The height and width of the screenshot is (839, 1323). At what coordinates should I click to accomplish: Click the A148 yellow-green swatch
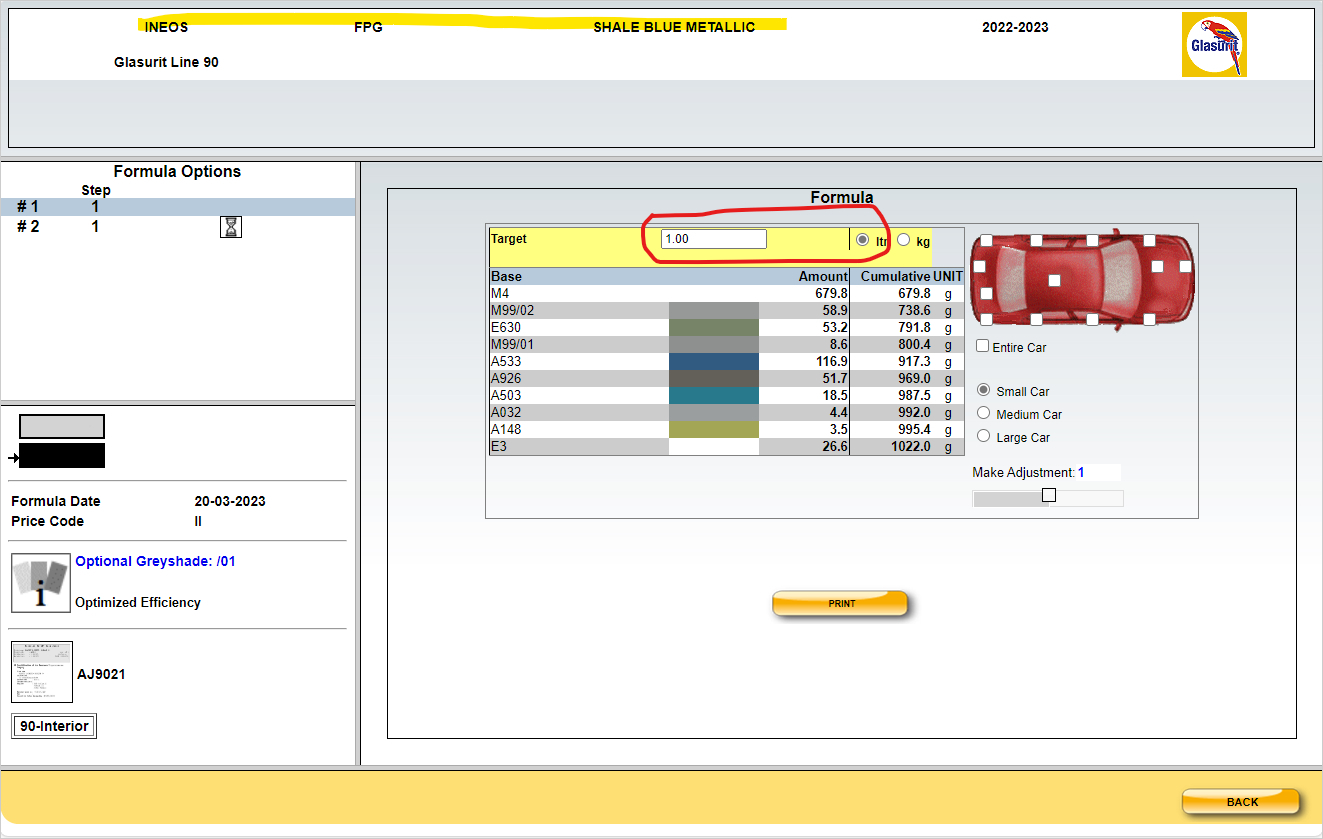point(714,430)
